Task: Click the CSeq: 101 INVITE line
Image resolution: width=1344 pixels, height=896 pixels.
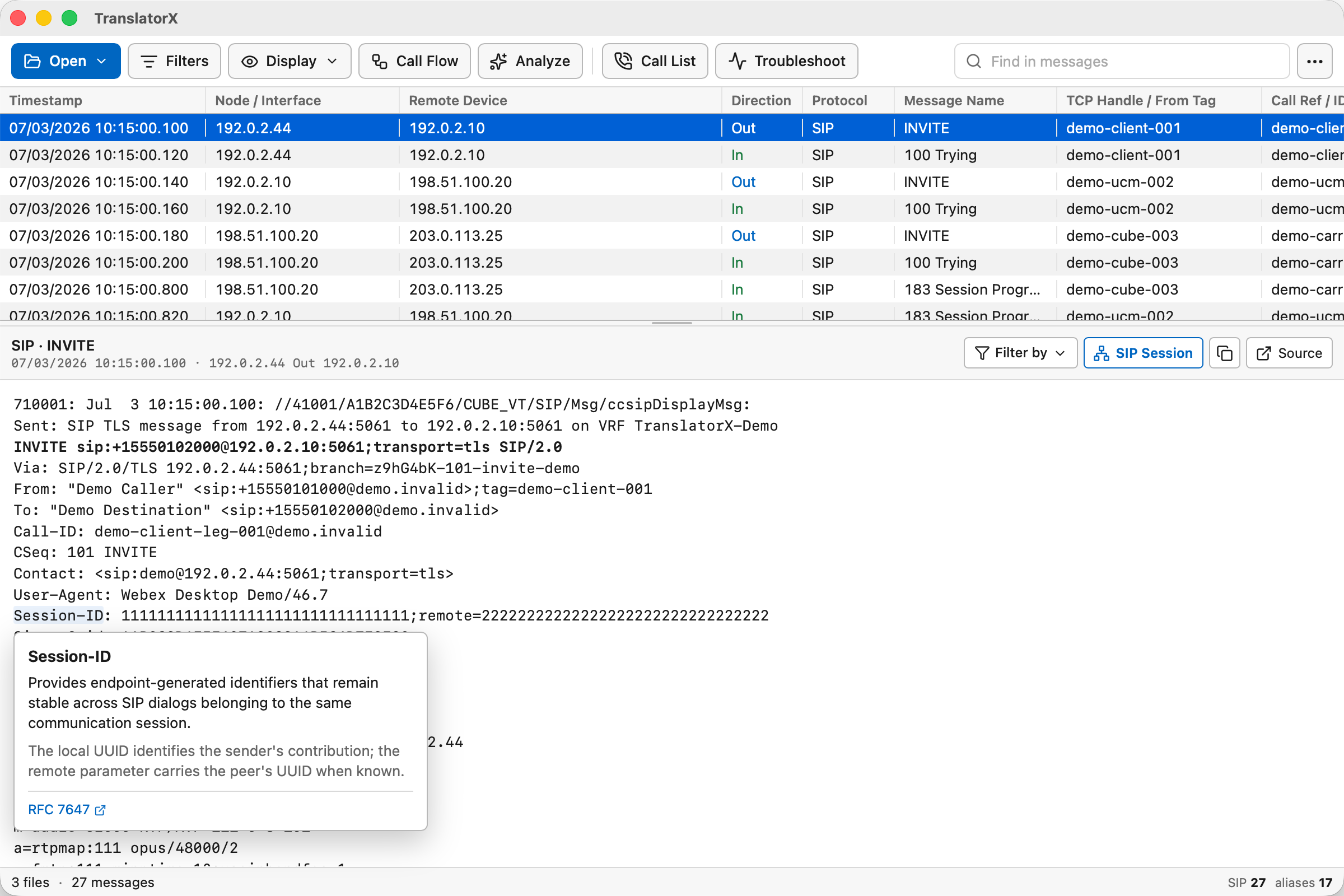Action: pyautogui.click(x=85, y=553)
